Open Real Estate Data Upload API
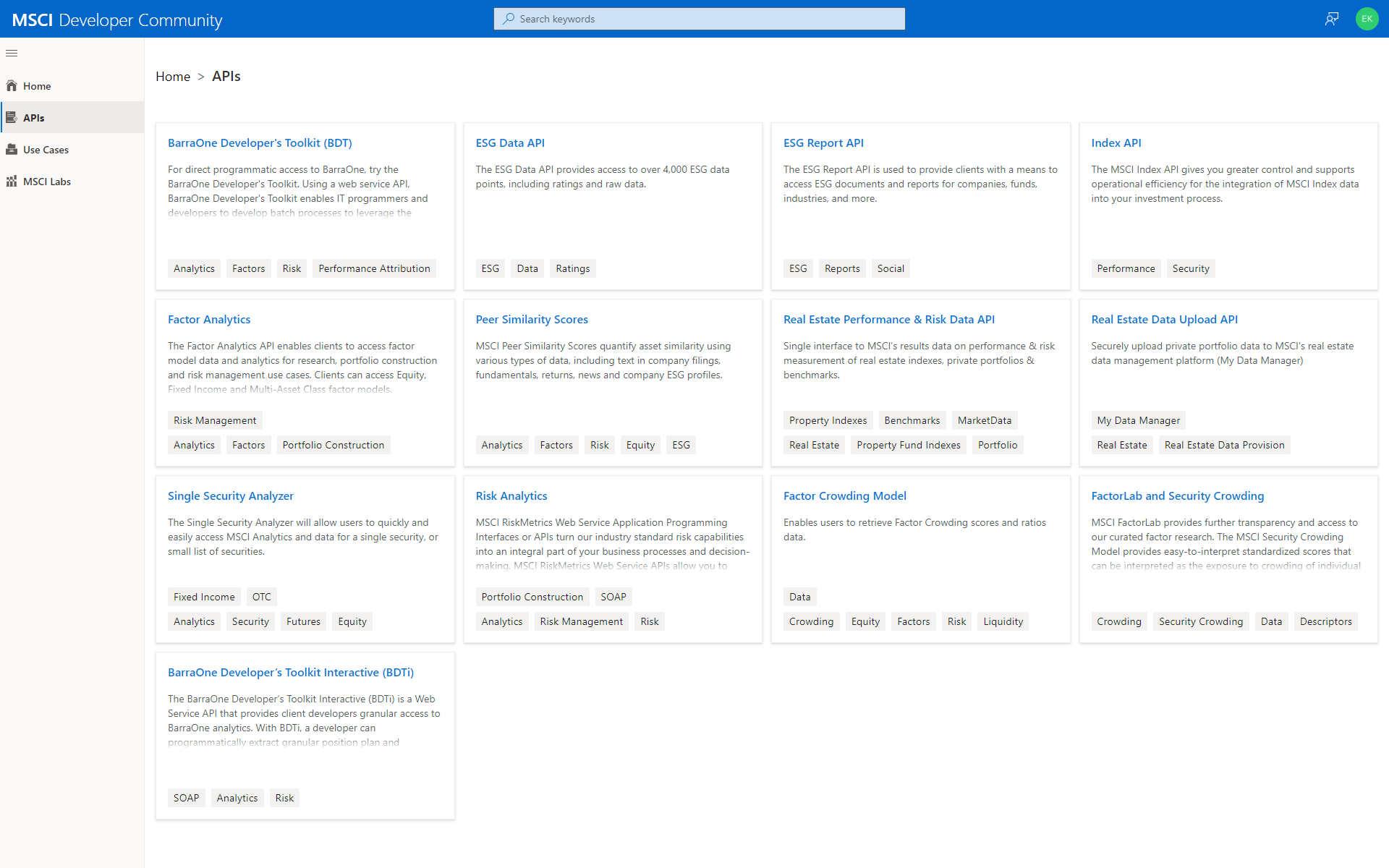Screen dimensions: 1389x868 click(x=1164, y=320)
